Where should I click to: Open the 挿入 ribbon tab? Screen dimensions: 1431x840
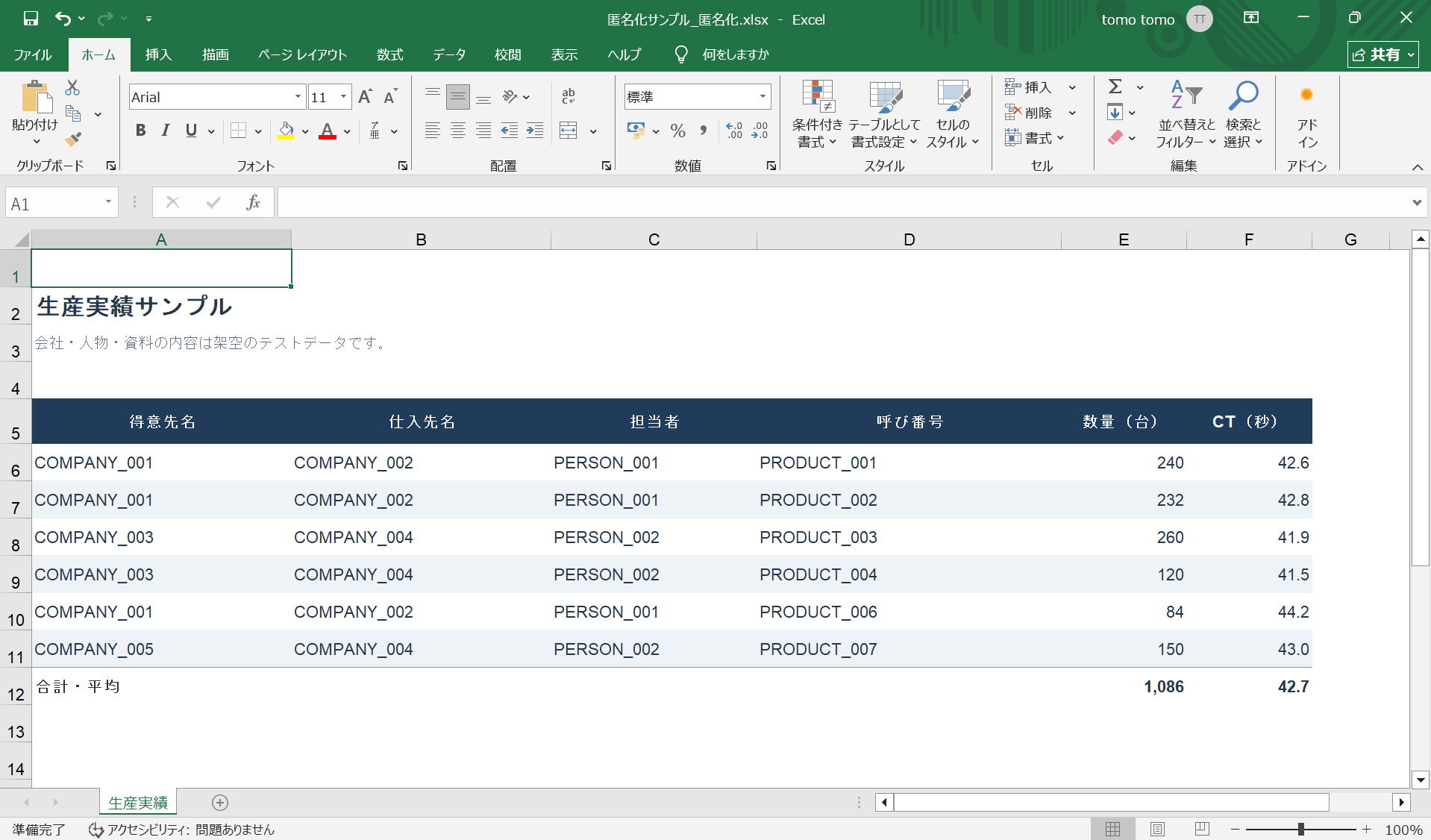pyautogui.click(x=158, y=54)
